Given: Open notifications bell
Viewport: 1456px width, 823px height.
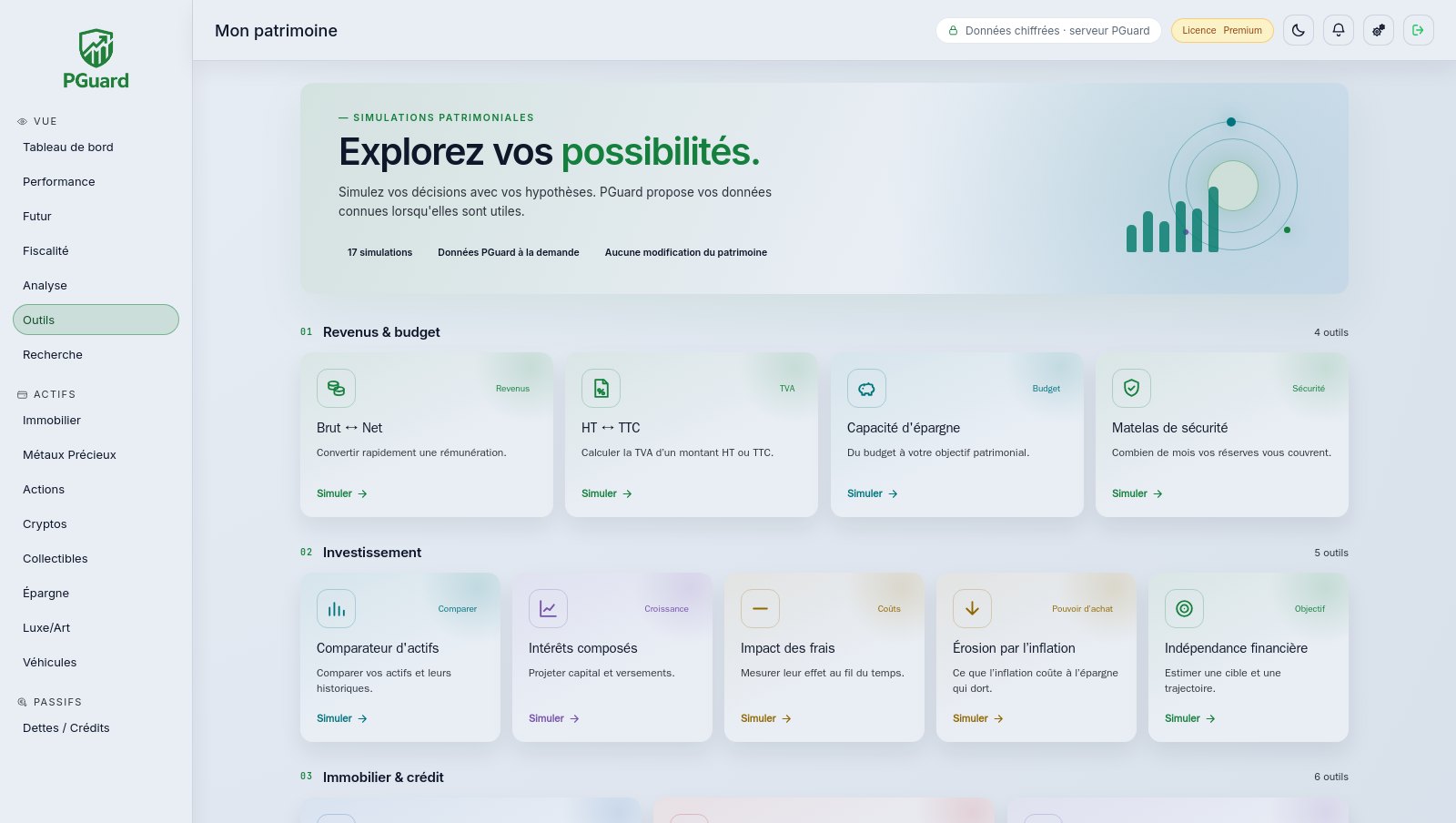Looking at the screenshot, I should [x=1339, y=30].
